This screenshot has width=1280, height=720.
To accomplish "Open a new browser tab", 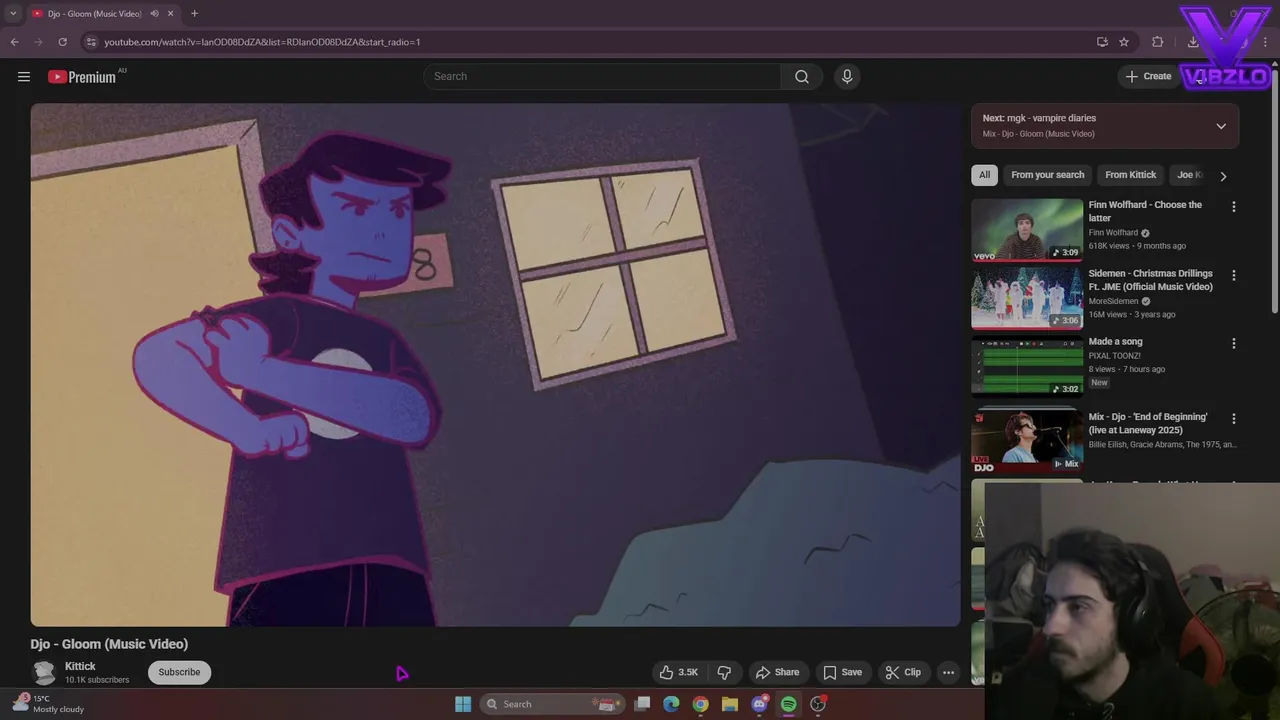I will [194, 14].
